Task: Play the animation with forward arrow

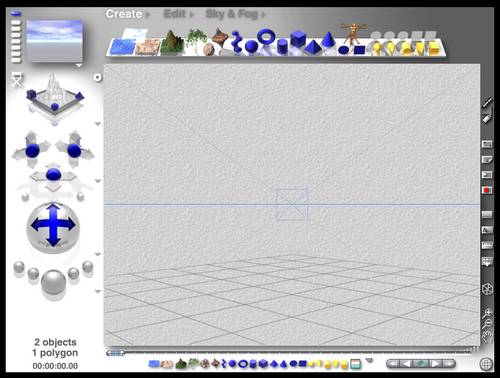Action: point(435,364)
